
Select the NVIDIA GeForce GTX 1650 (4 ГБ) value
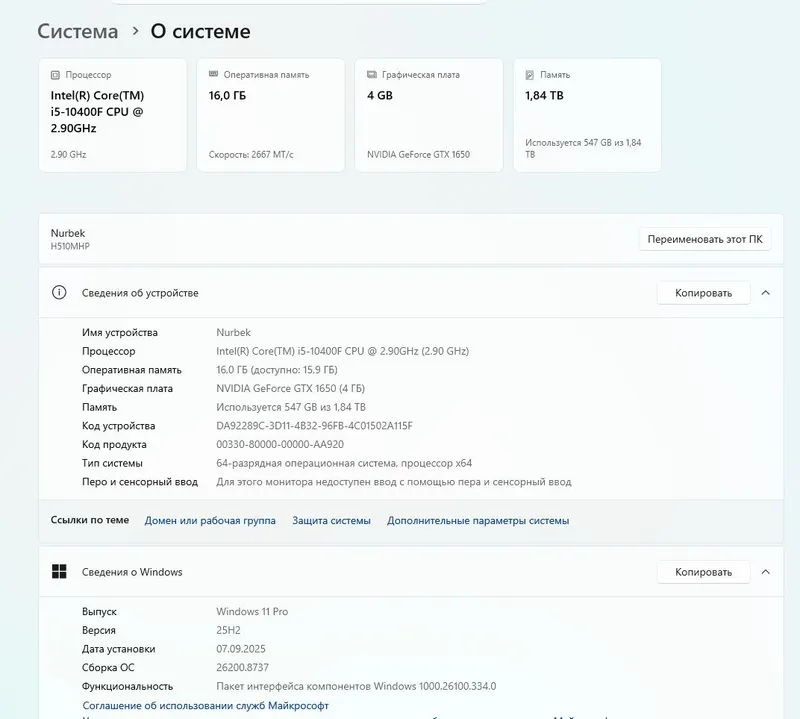(290, 388)
